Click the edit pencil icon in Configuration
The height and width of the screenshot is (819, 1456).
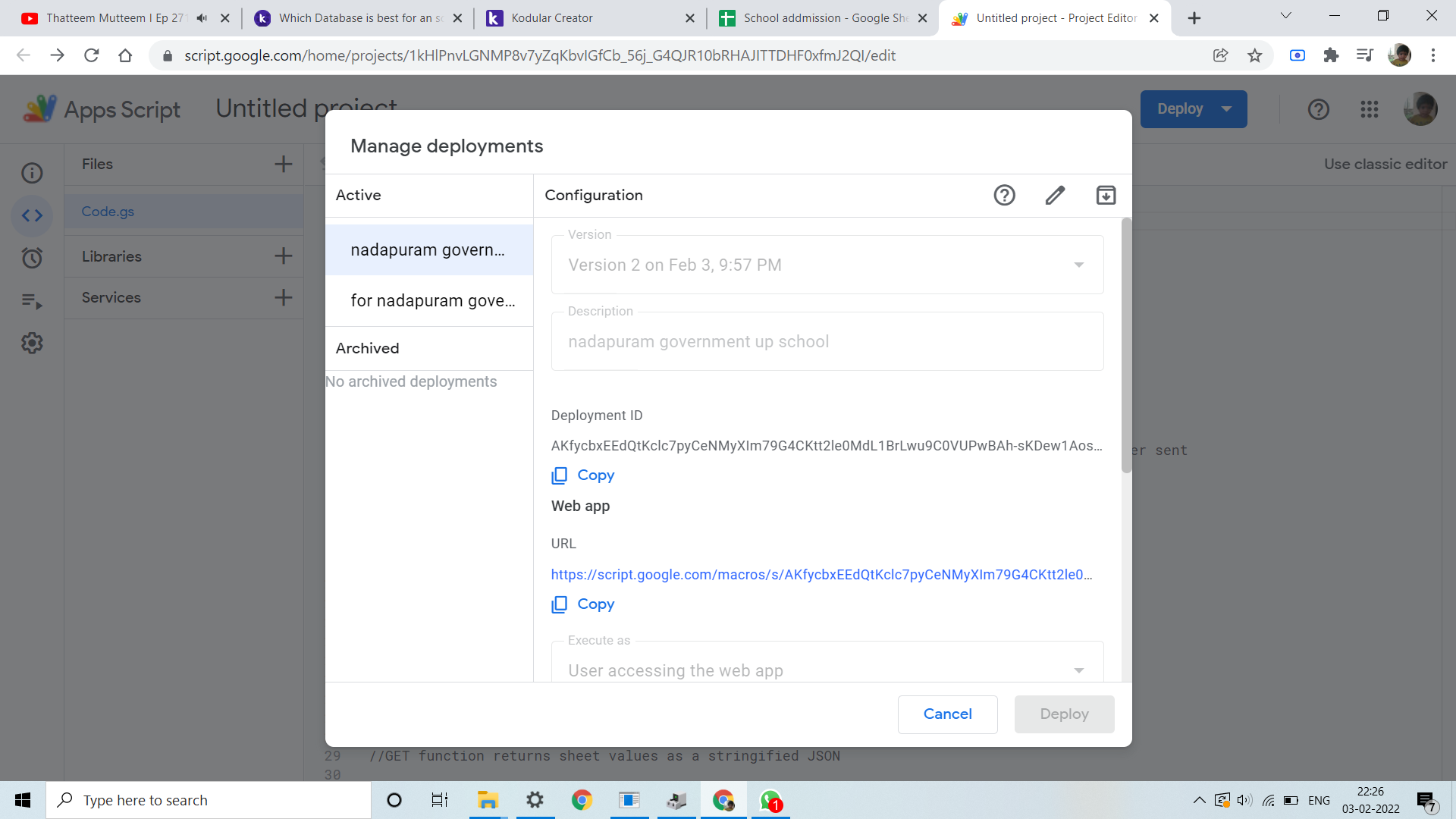click(x=1055, y=196)
